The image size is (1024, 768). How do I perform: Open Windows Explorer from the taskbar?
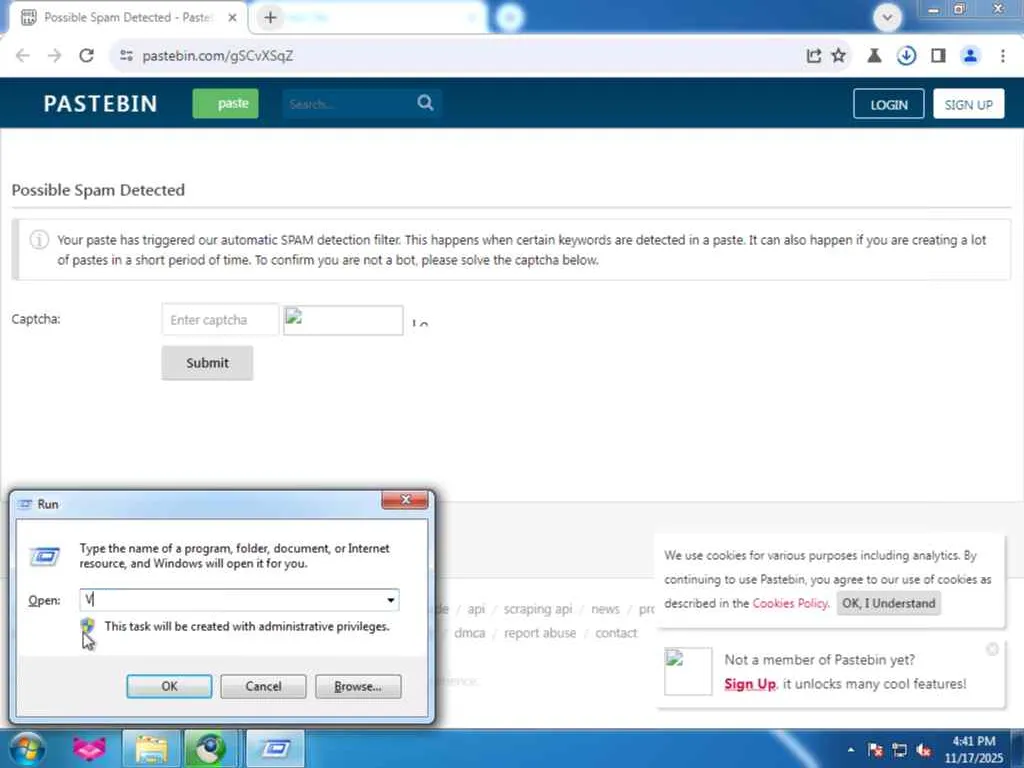(152, 749)
